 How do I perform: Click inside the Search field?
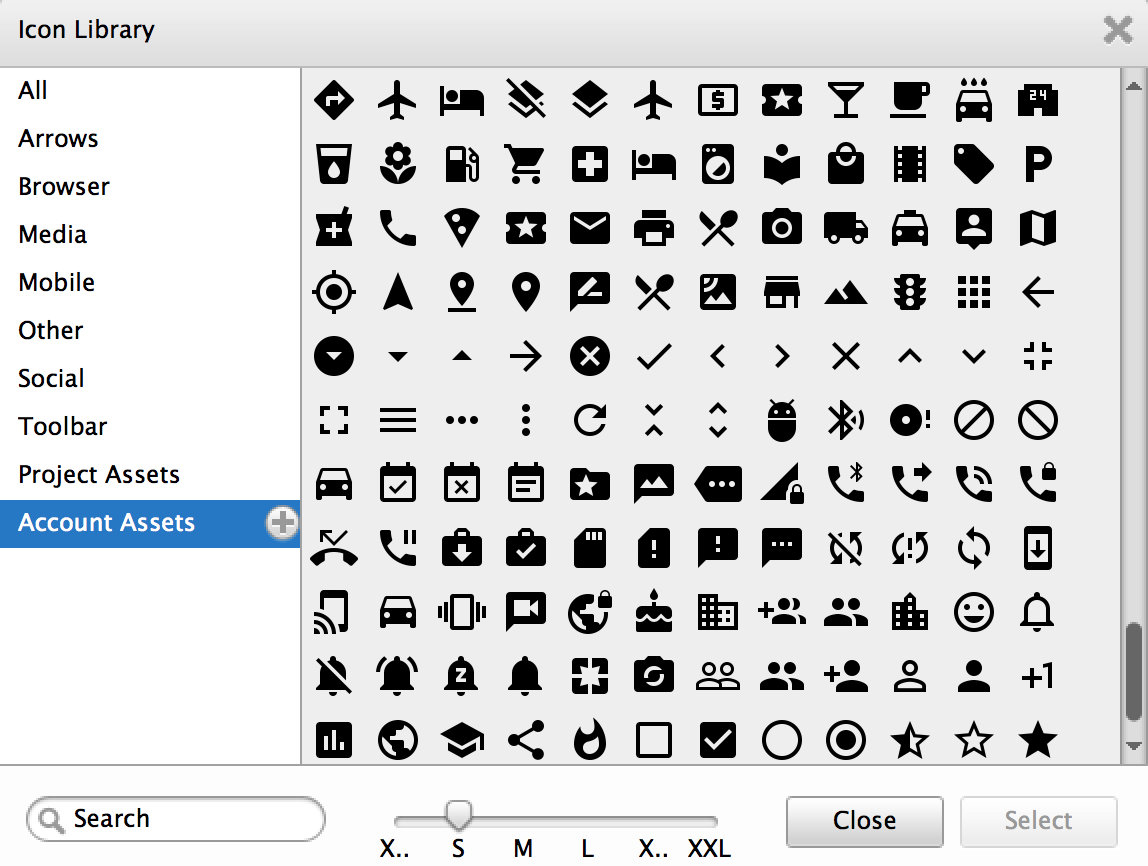[175, 819]
